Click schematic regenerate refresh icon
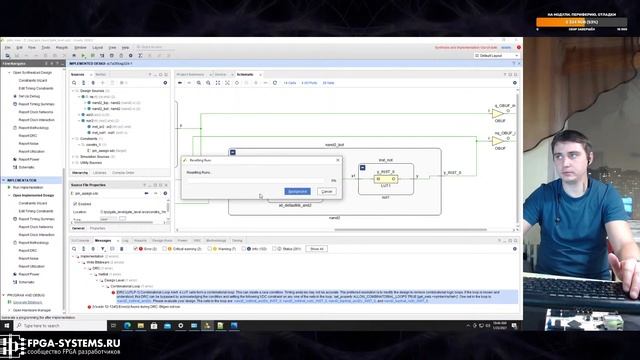Screen dimensions: 640x360 [275, 83]
